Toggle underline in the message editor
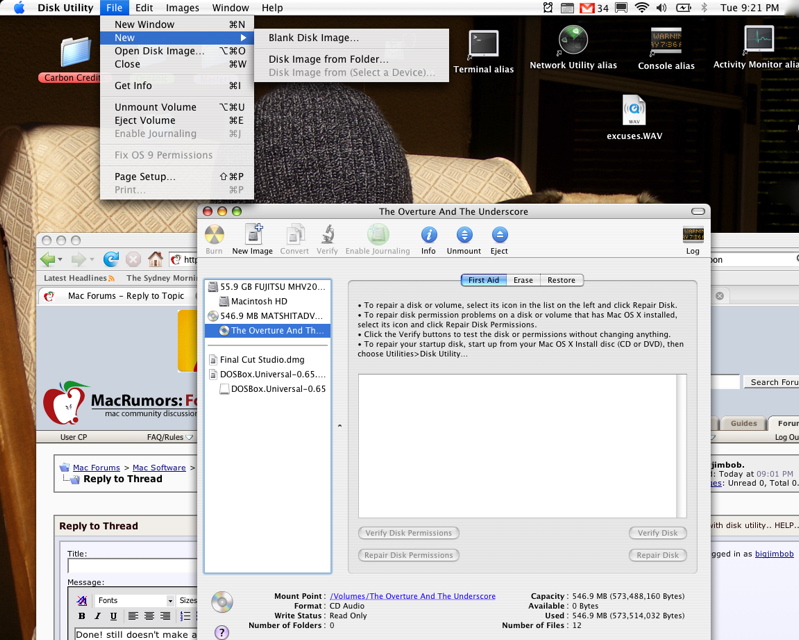Image resolution: width=799 pixels, height=640 pixels. [113, 616]
